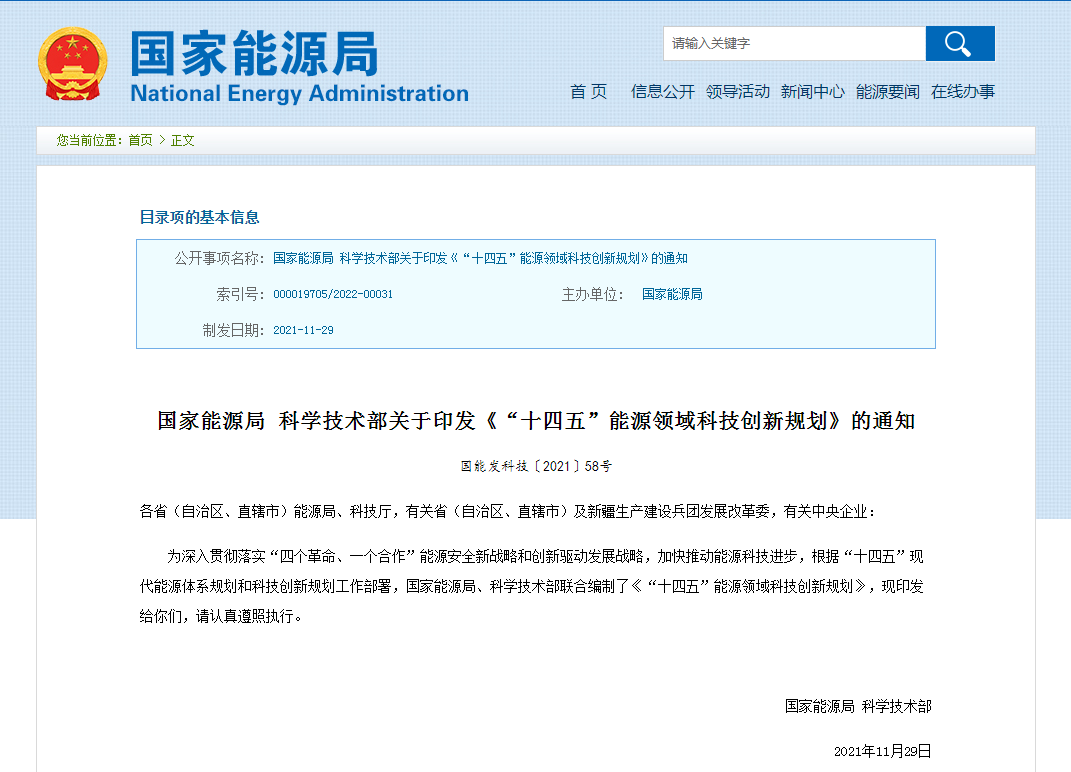The image size is (1071, 772).
Task: Click 正文 in the breadcrumb trail
Action: coord(182,140)
